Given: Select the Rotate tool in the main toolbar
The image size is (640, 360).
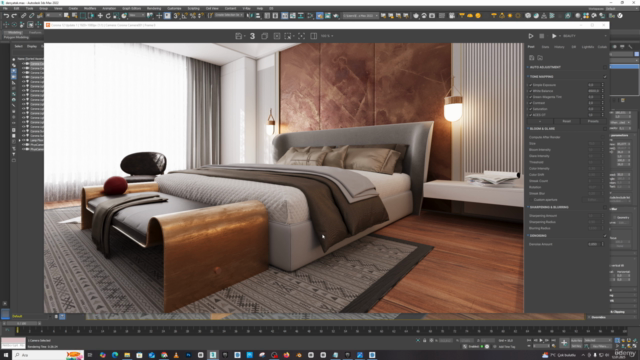Looking at the screenshot, I should [x=108, y=16].
